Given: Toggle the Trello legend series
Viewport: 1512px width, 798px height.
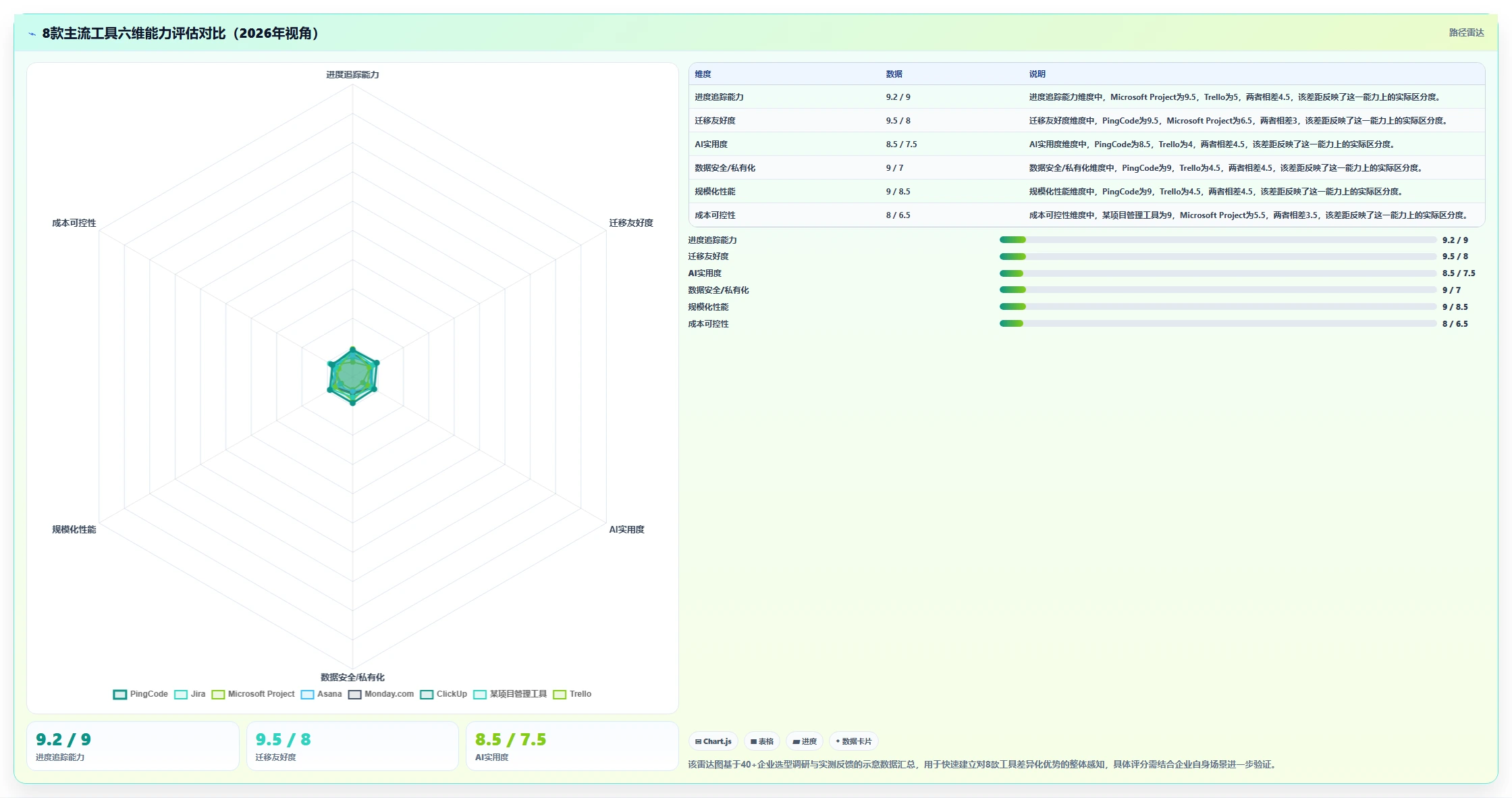Looking at the screenshot, I should (572, 694).
